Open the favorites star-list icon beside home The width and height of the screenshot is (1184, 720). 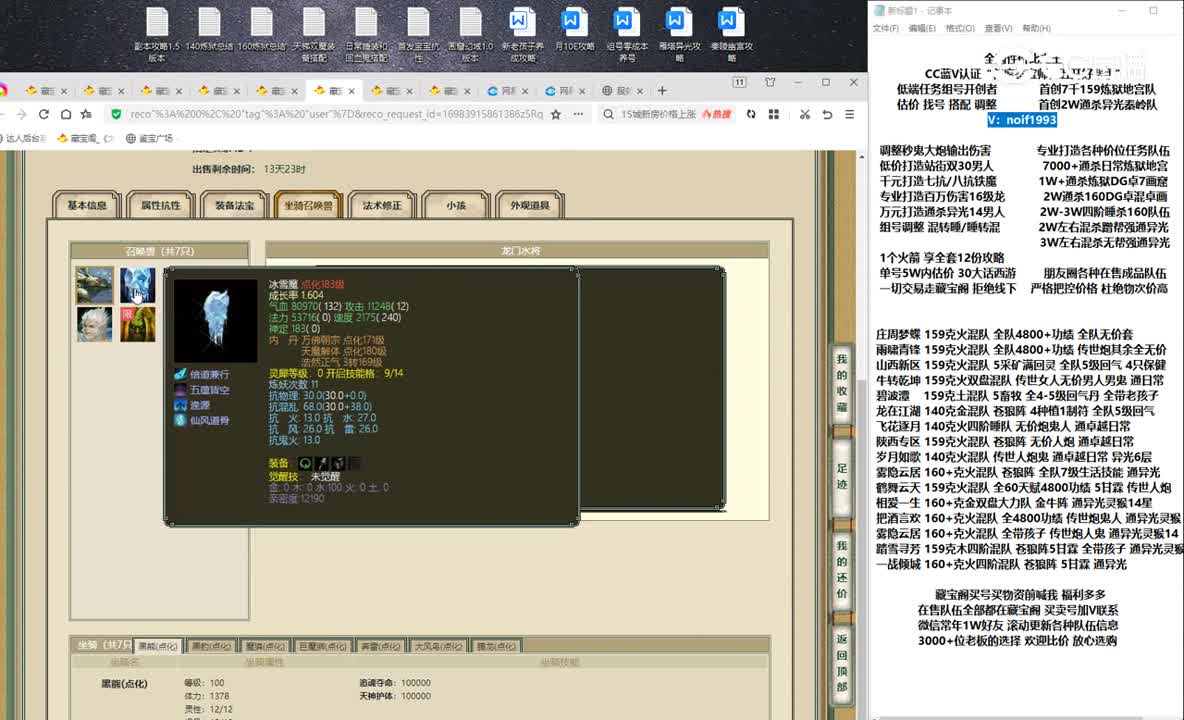pyautogui.click(x=87, y=114)
